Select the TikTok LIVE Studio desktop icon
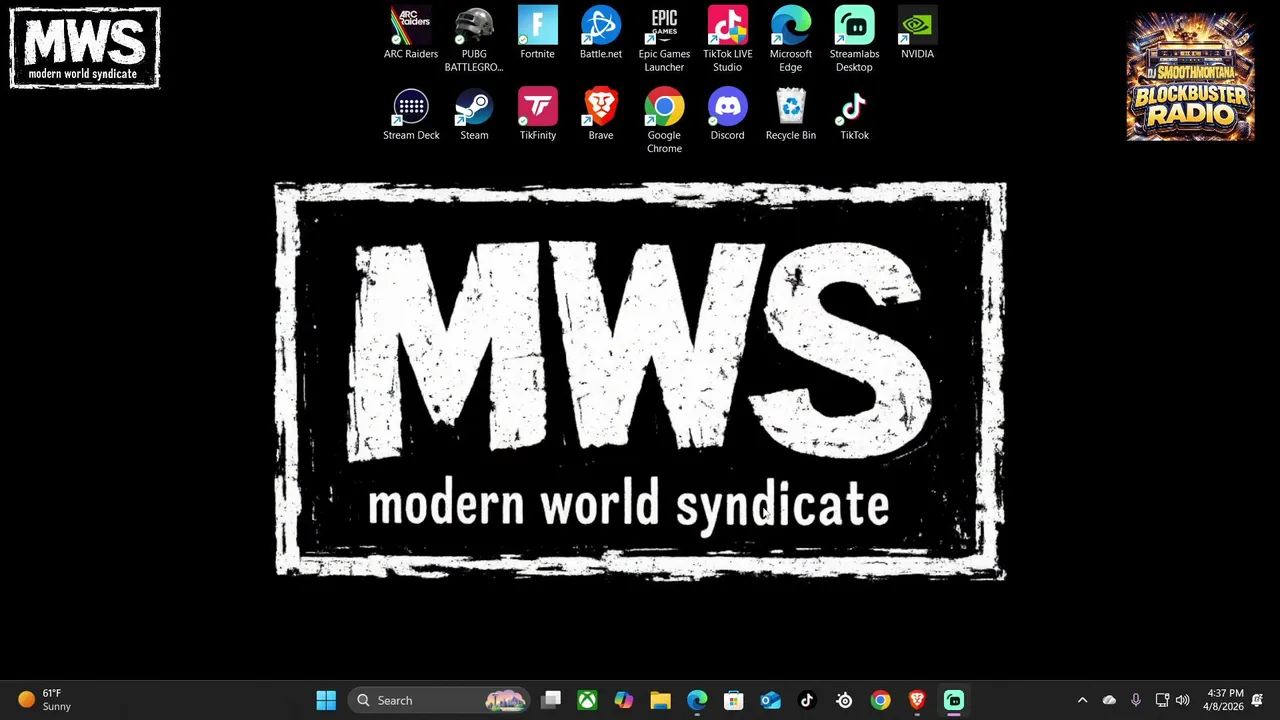1280x720 pixels. (727, 40)
